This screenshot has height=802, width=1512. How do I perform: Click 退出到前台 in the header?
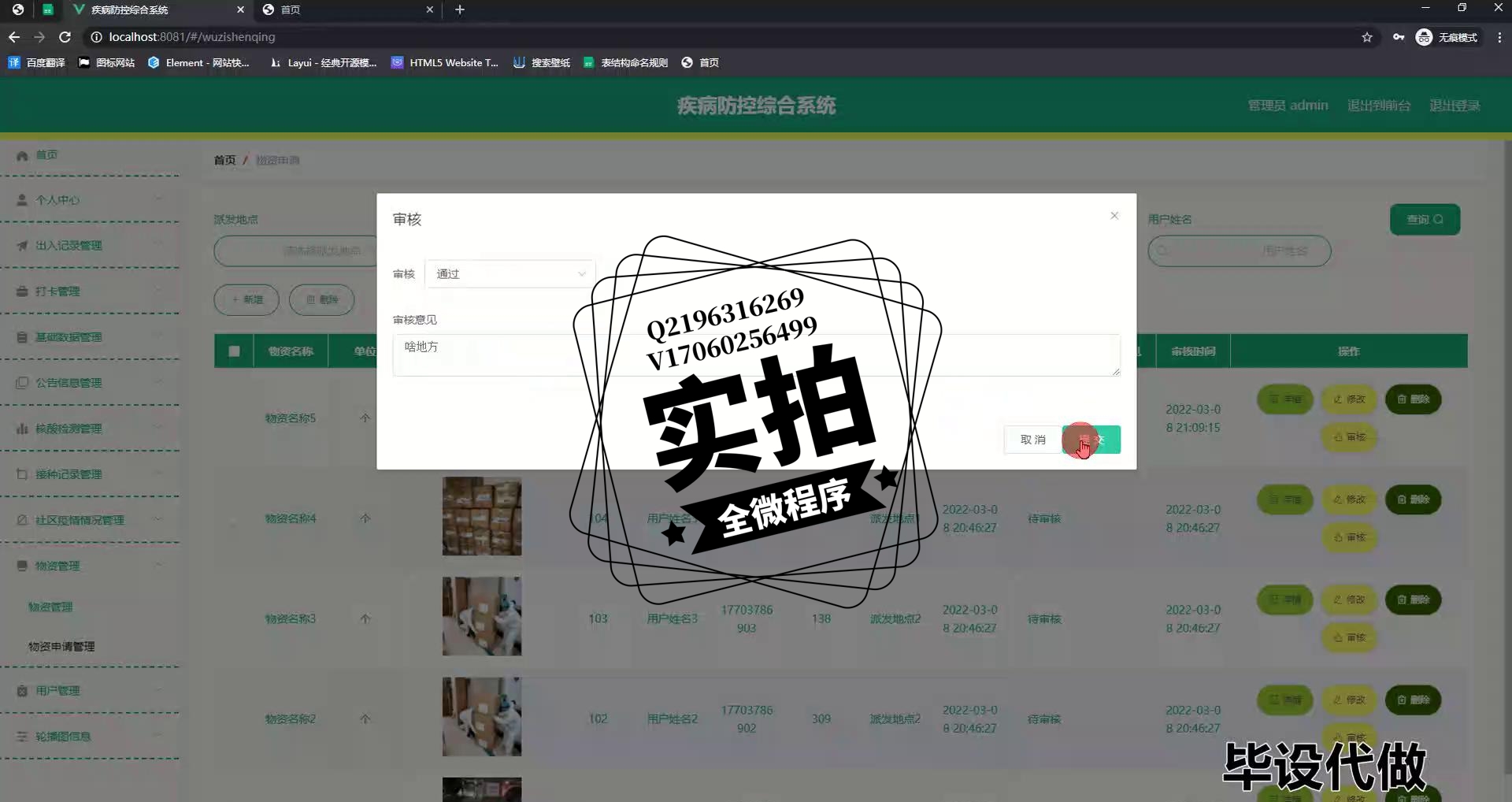1379,106
